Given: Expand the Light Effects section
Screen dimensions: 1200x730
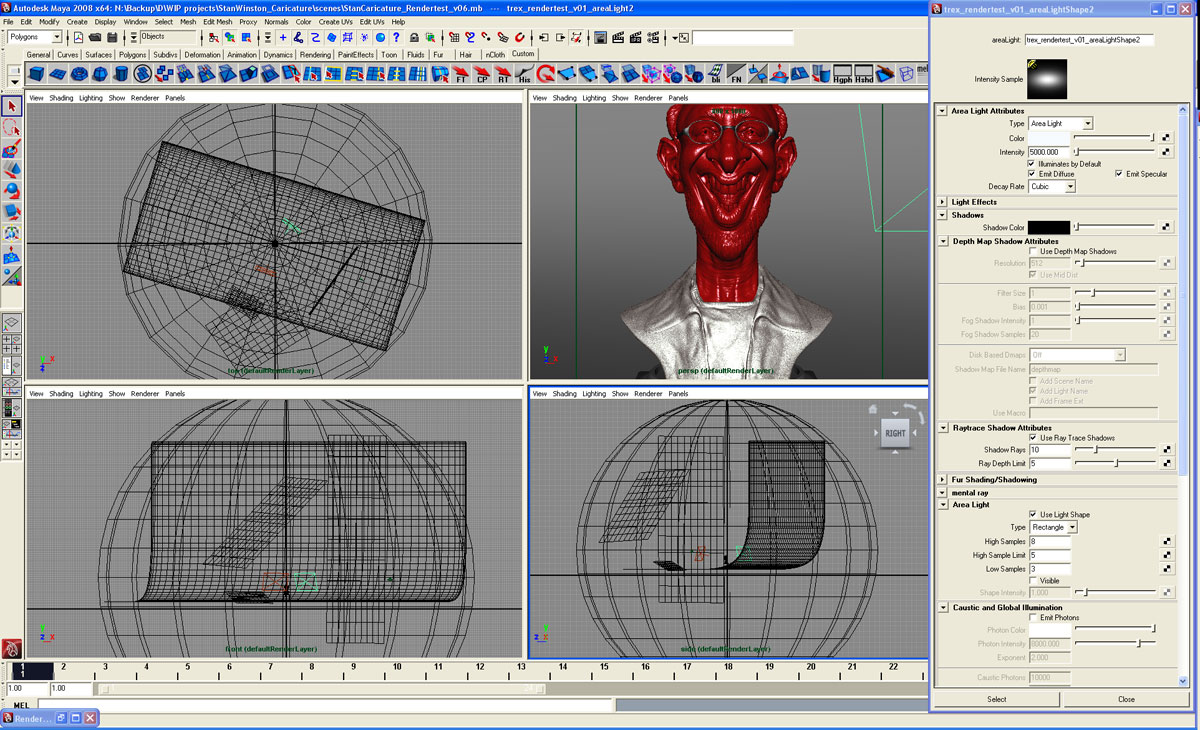Looking at the screenshot, I should (942, 202).
